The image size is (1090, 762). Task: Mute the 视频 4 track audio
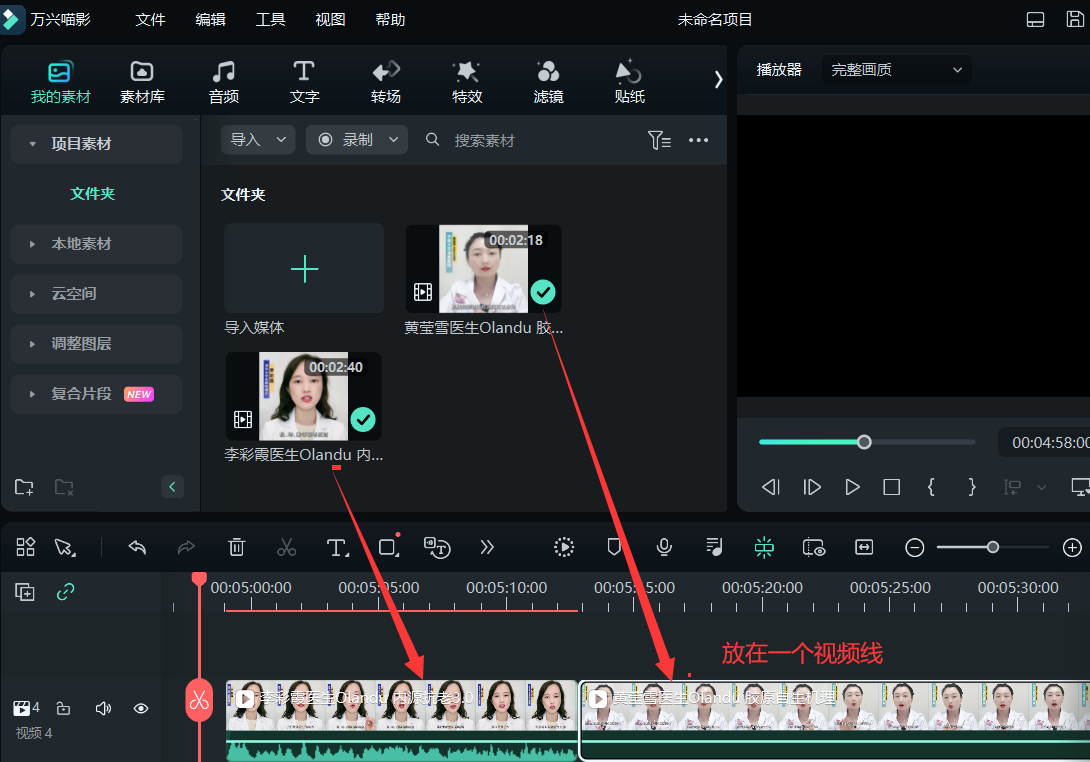click(103, 707)
